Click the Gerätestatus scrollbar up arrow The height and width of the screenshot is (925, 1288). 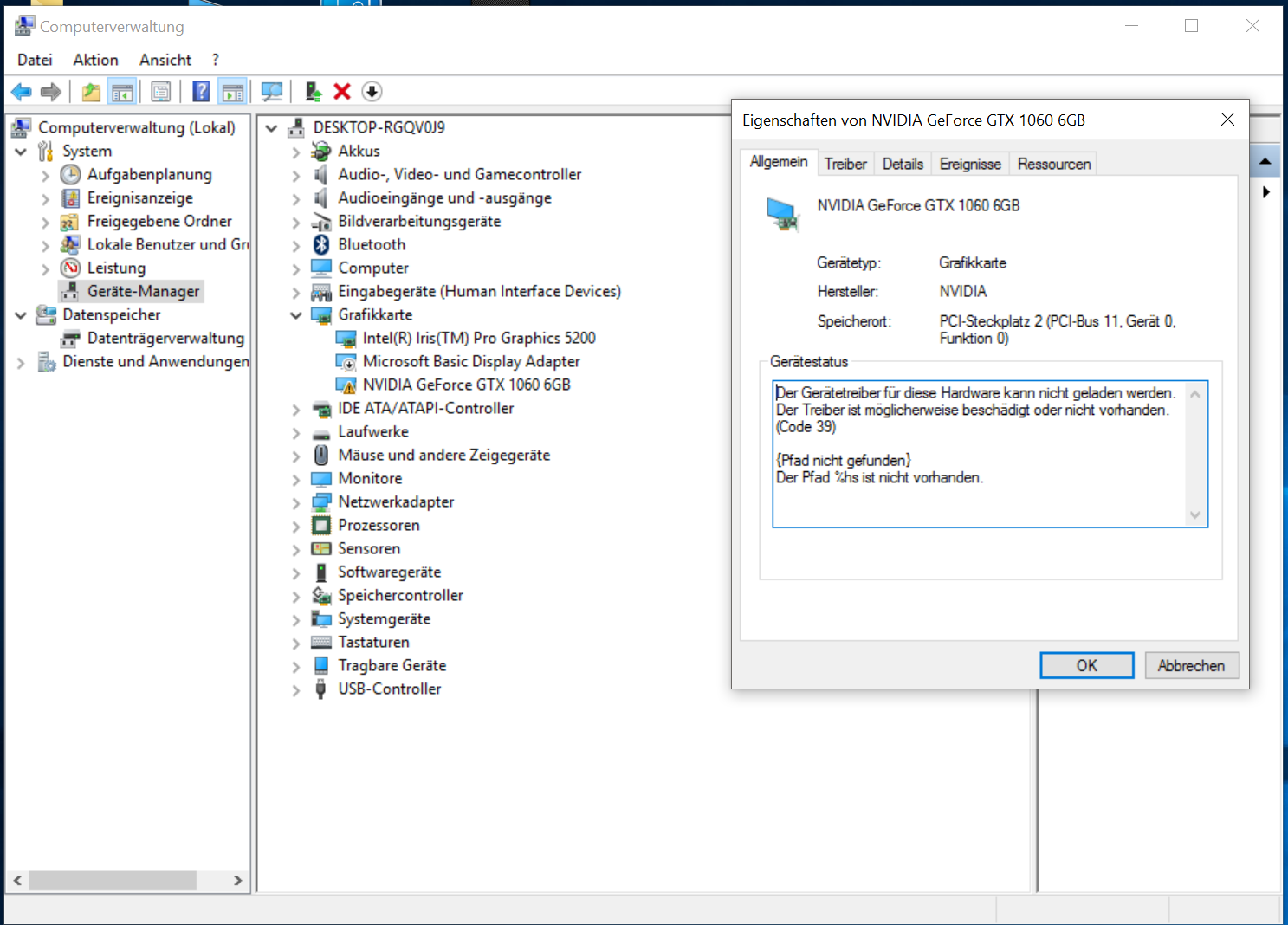pos(1195,394)
